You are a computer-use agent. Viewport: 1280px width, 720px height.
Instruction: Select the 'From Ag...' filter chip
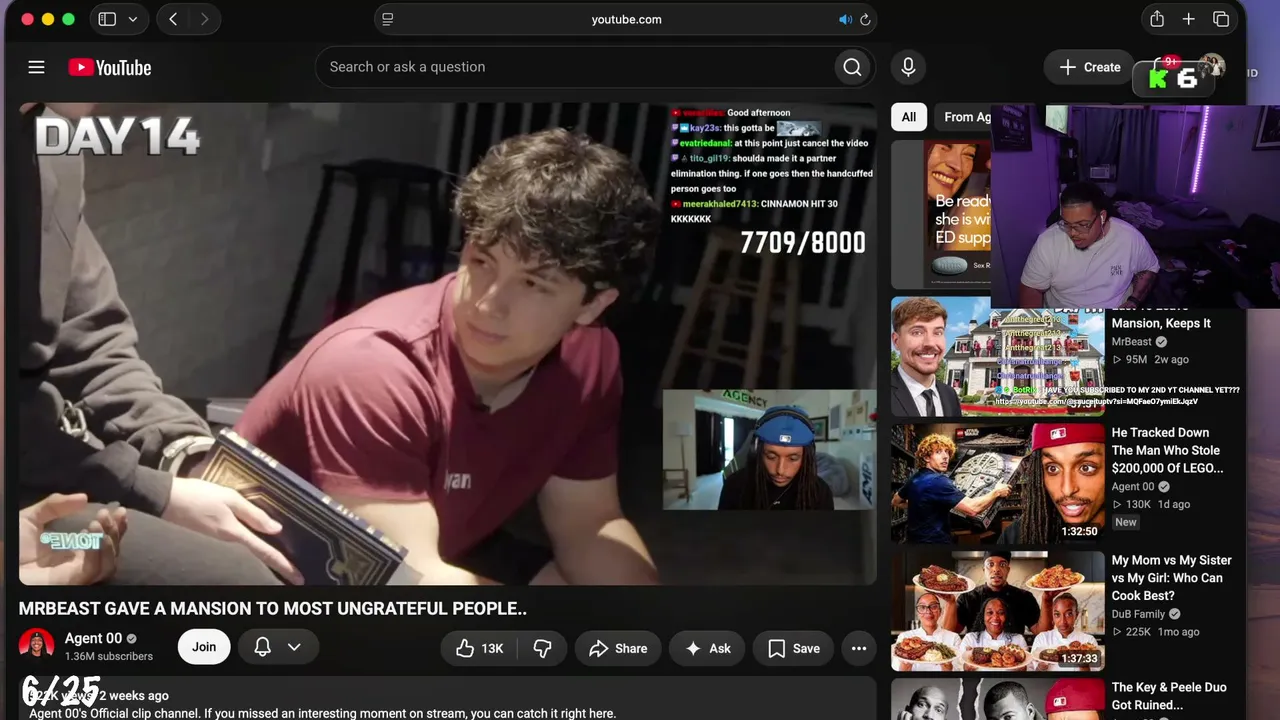coord(965,117)
